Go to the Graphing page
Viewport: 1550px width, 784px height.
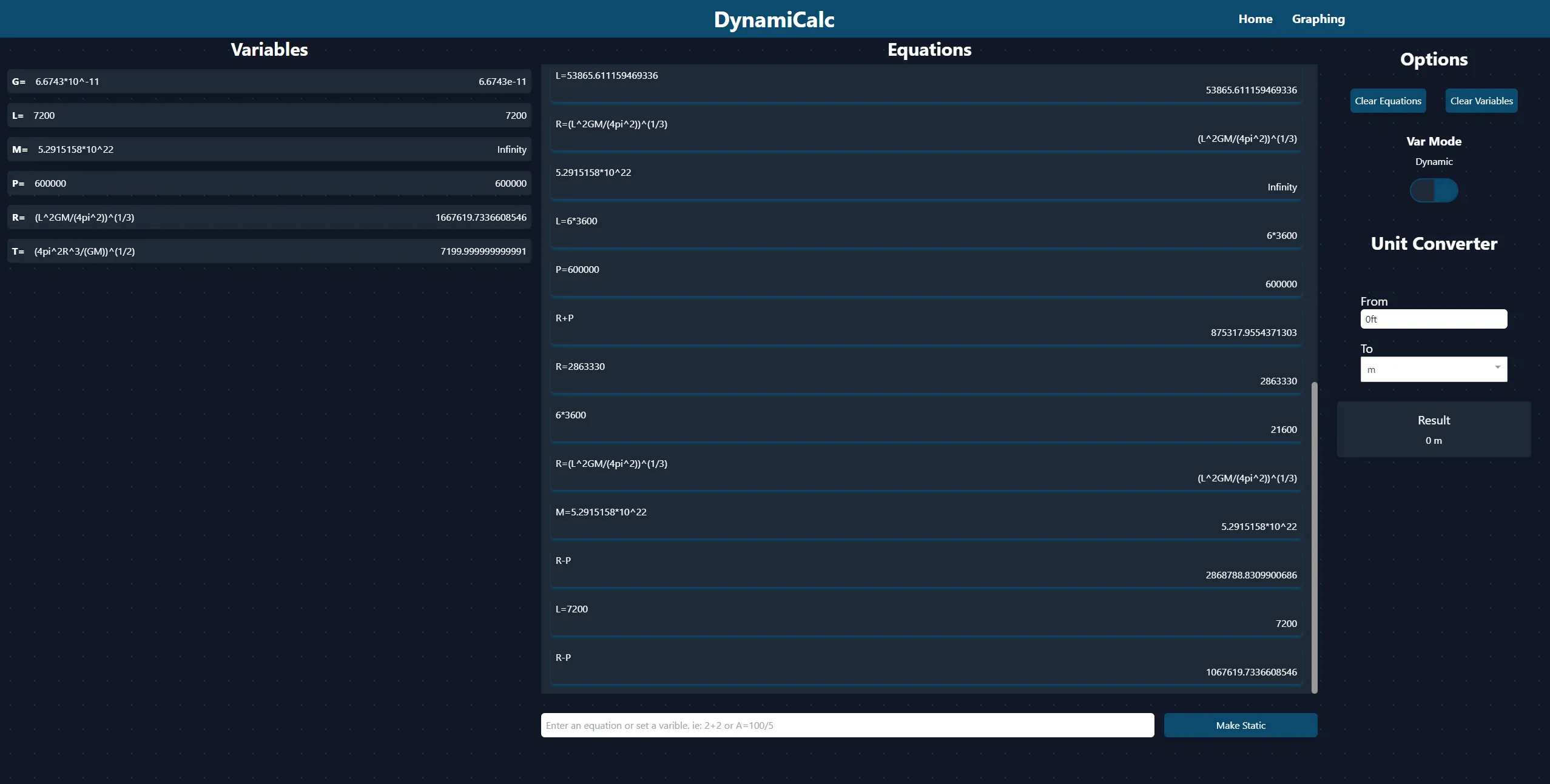[x=1318, y=19]
